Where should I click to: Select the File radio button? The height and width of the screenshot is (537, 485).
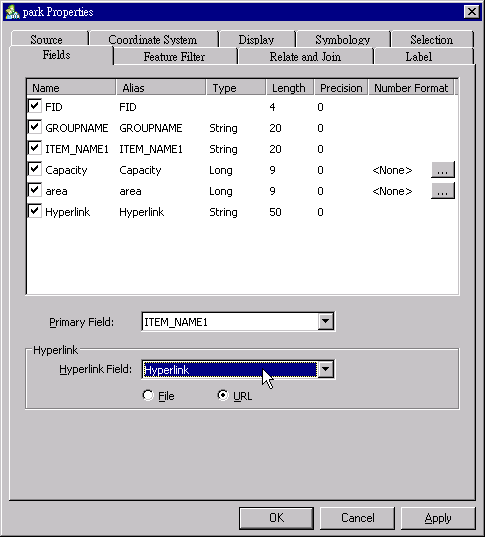pyautogui.click(x=148, y=396)
